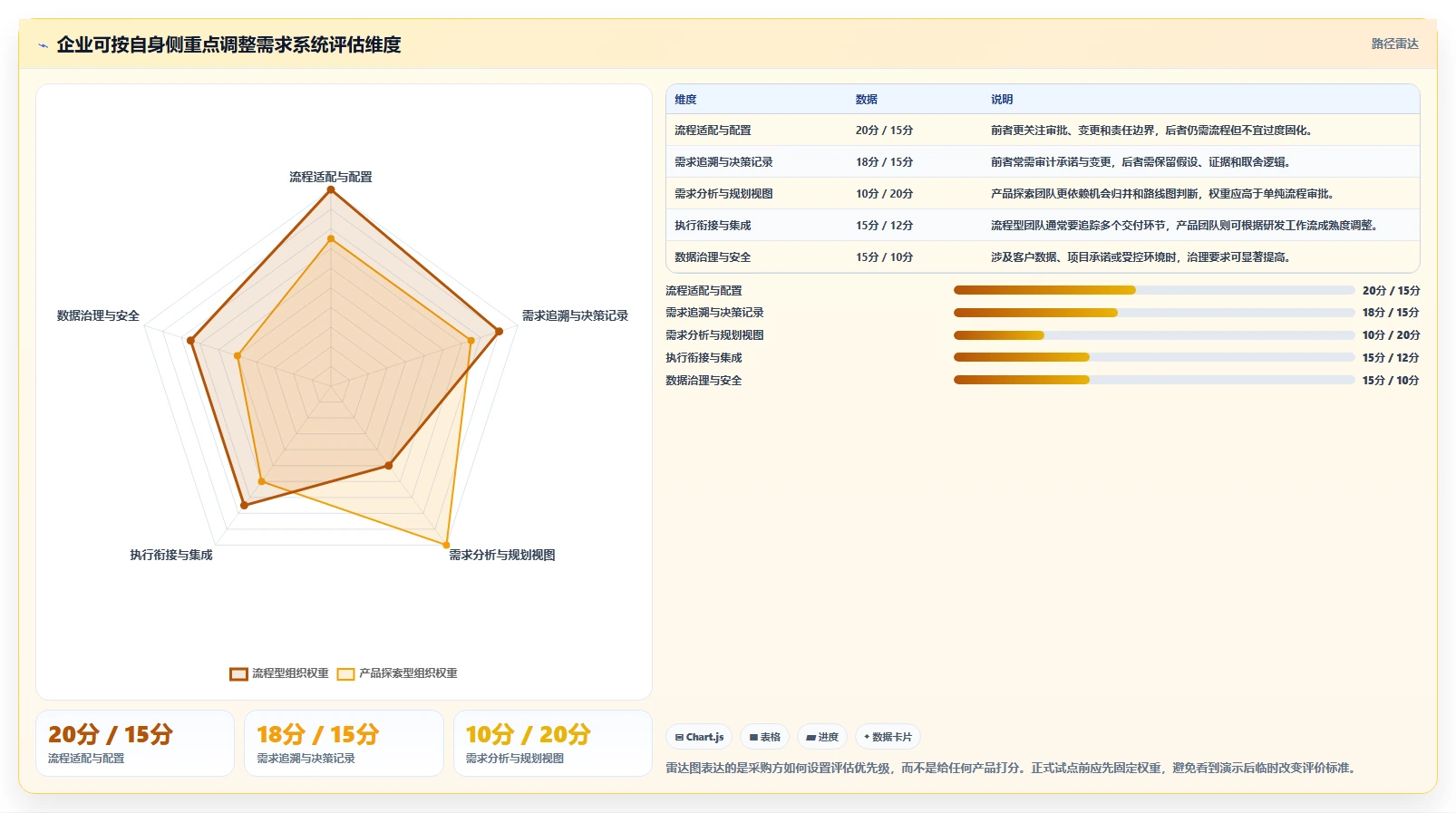Click the title 企业可按自身侧重点调整需求系统评估维度
Screen dimensions: 1456x813
(x=228, y=44)
